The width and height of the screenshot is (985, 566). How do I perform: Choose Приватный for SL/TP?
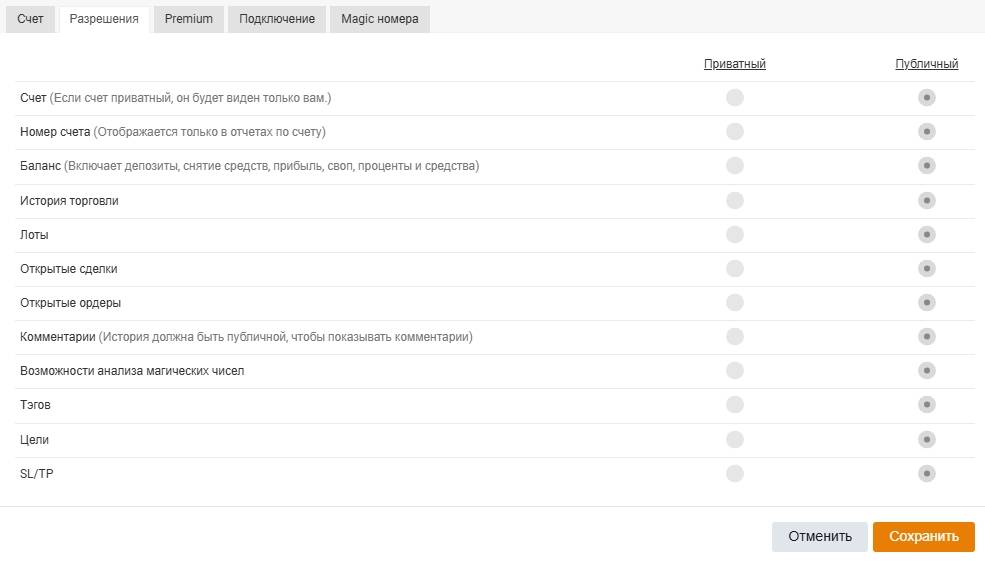pyautogui.click(x=735, y=473)
